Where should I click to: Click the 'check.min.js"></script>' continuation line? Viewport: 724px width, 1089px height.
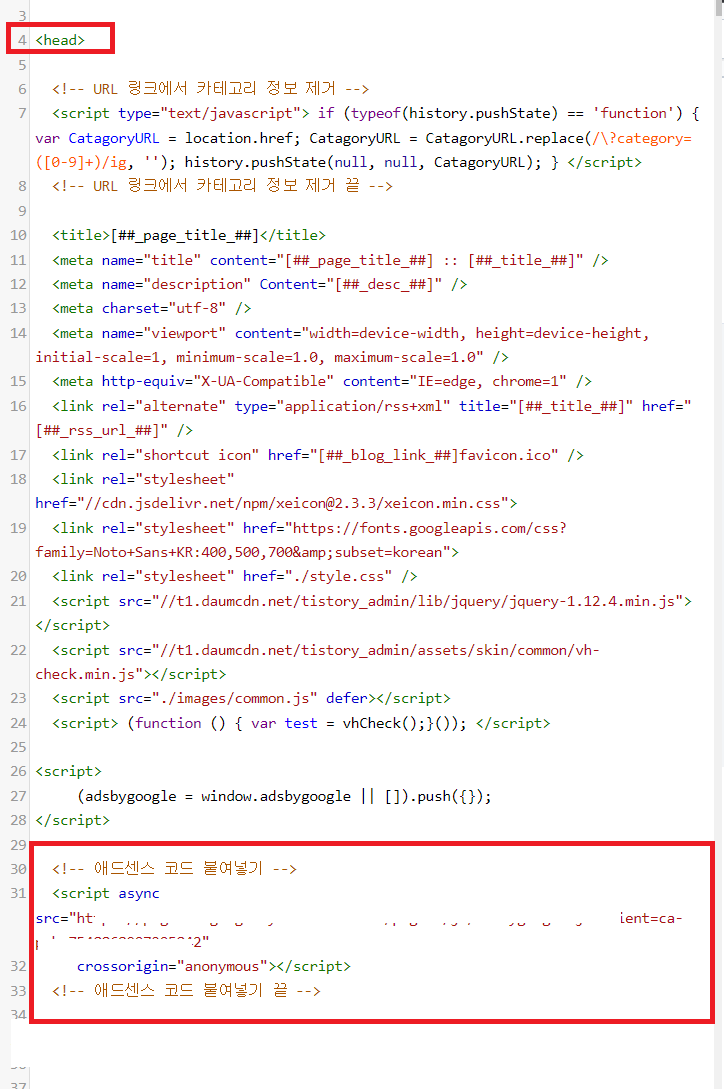point(131,674)
